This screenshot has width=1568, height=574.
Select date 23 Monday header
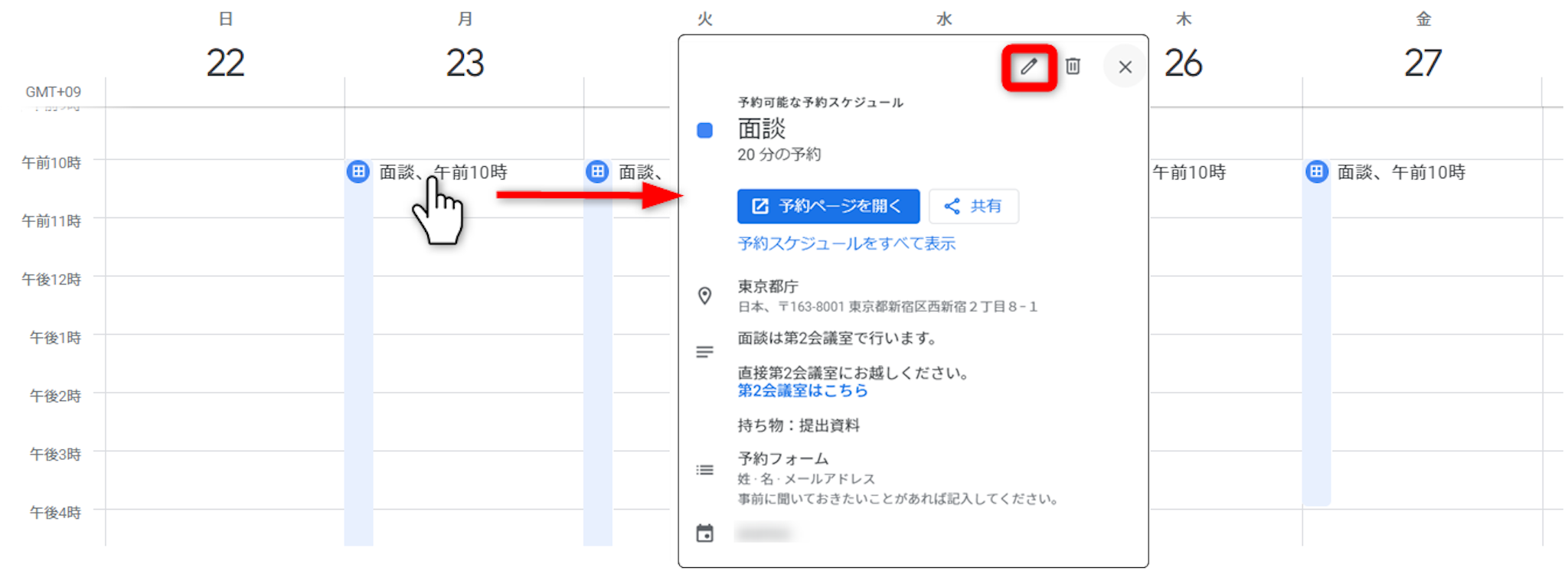click(465, 63)
